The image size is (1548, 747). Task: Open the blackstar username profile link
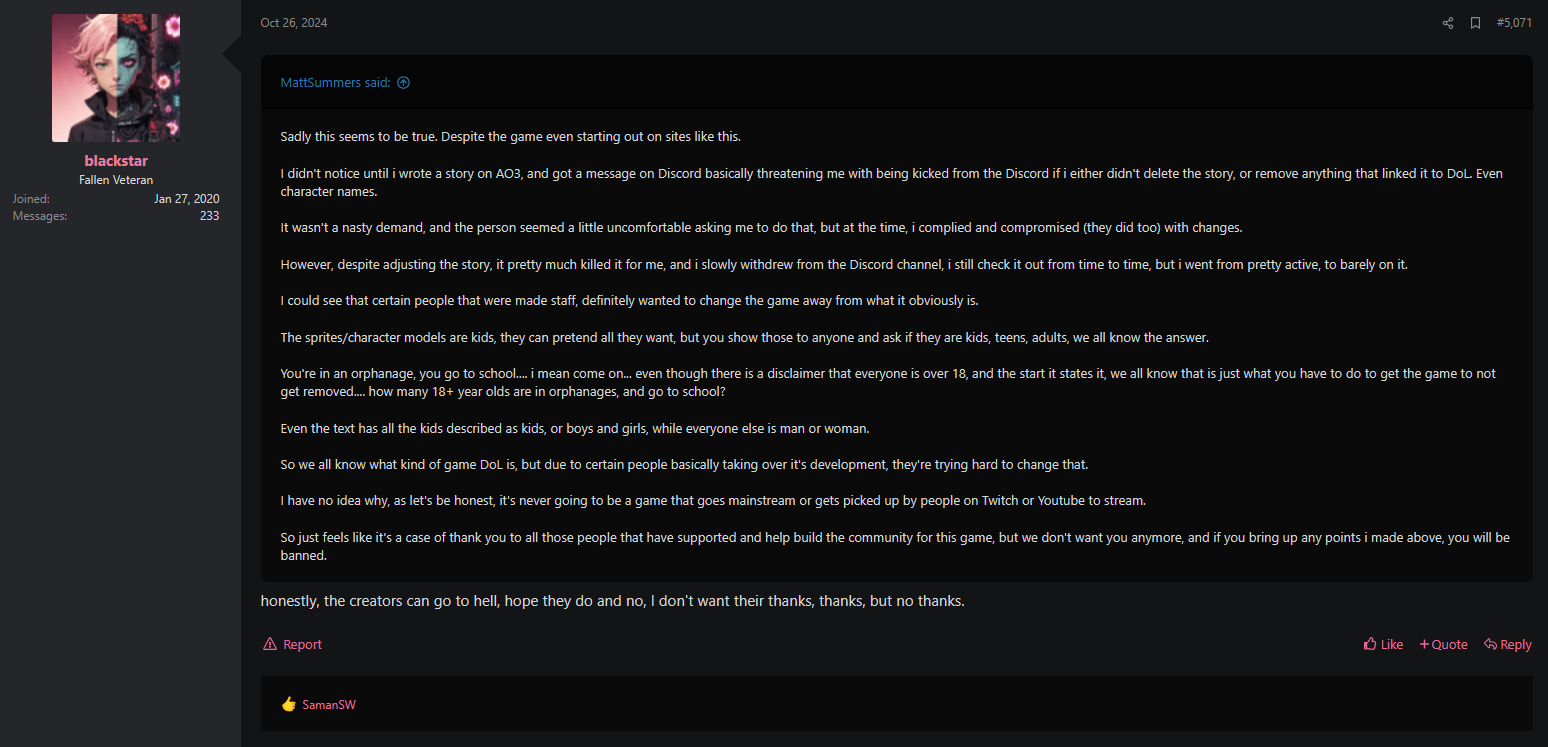(x=116, y=161)
